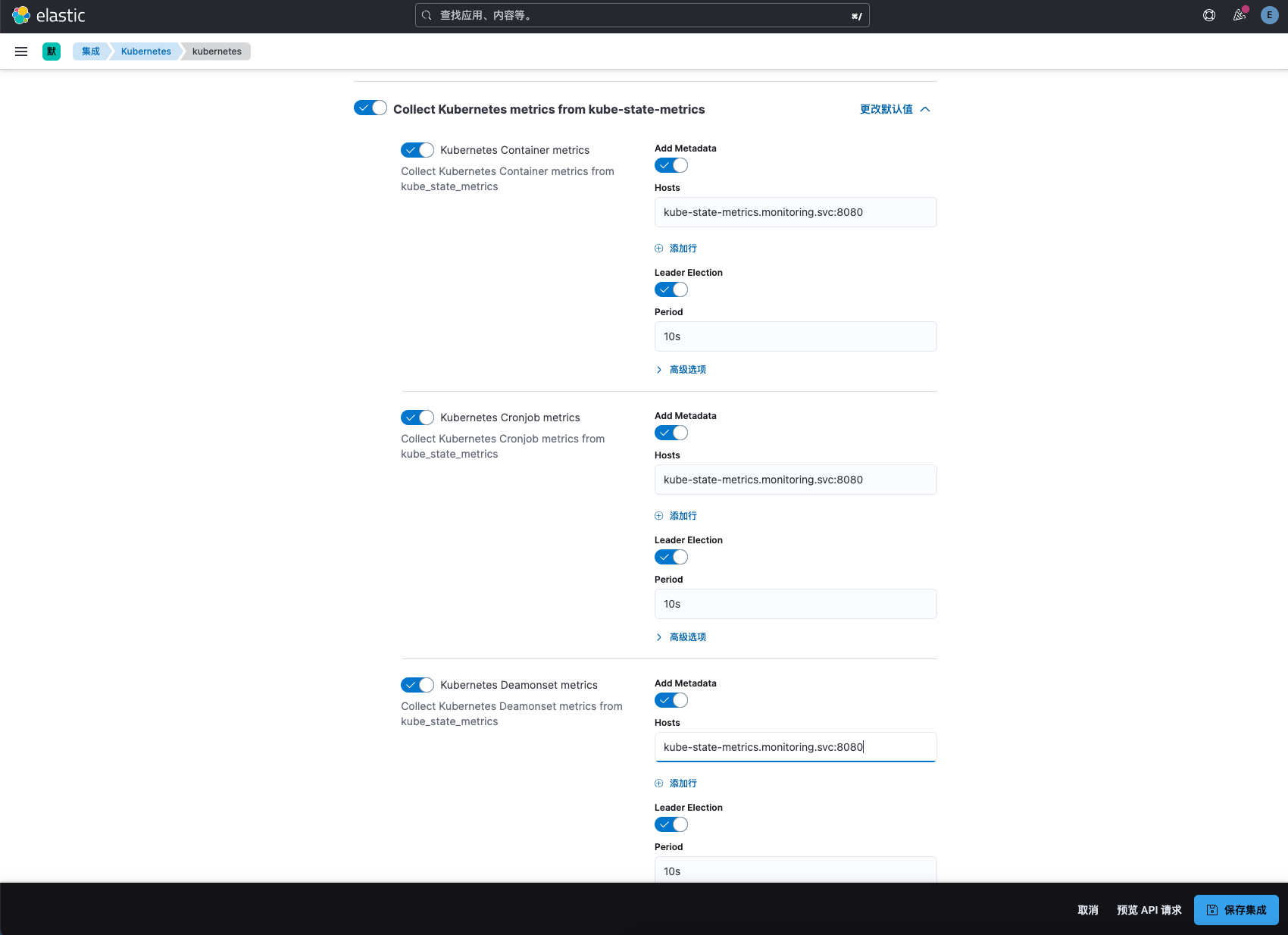Collapse the 更改默认值 section
This screenshot has width=1288, height=935.
pyautogui.click(x=895, y=109)
